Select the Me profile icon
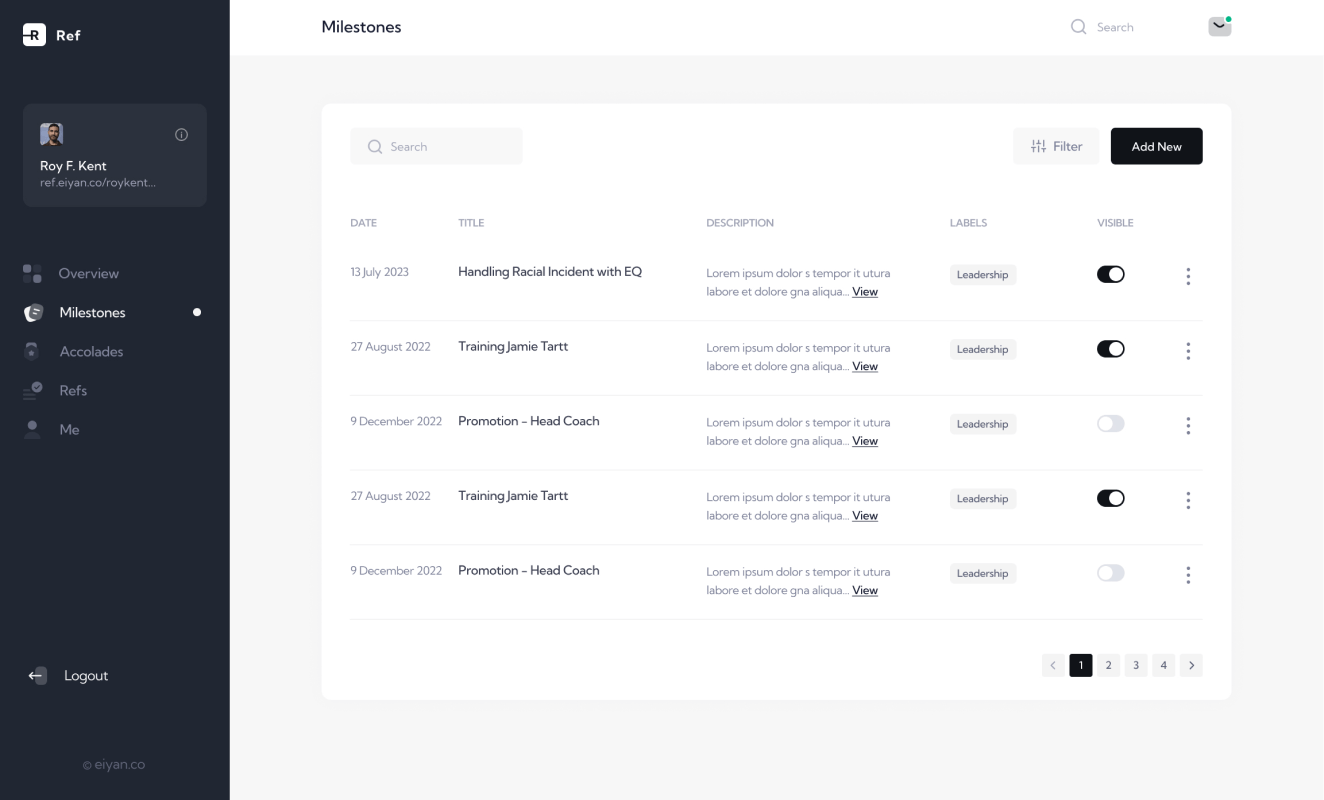Image resolution: width=1324 pixels, height=800 pixels. point(31,429)
